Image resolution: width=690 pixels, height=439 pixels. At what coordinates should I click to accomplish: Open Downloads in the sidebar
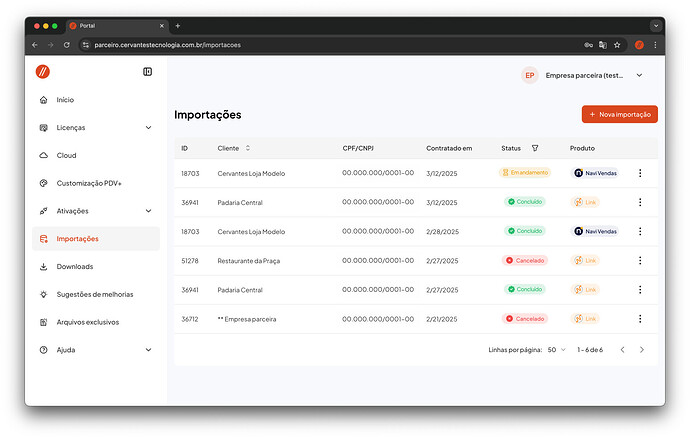[x=75, y=267]
